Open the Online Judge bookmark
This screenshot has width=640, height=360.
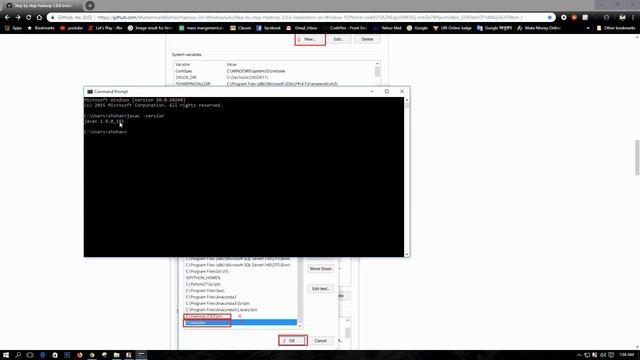click(x=452, y=28)
